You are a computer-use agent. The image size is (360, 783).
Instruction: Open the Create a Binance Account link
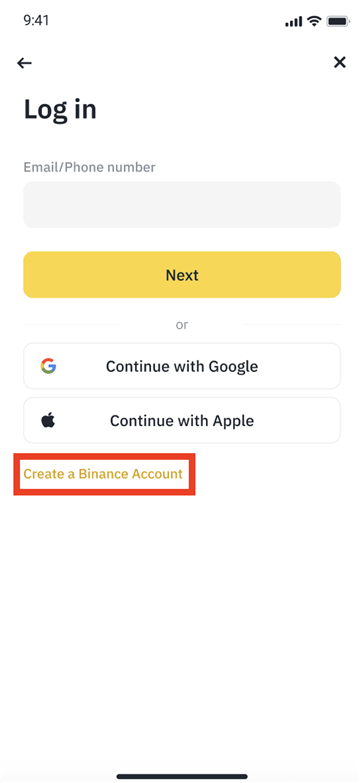[x=103, y=474]
